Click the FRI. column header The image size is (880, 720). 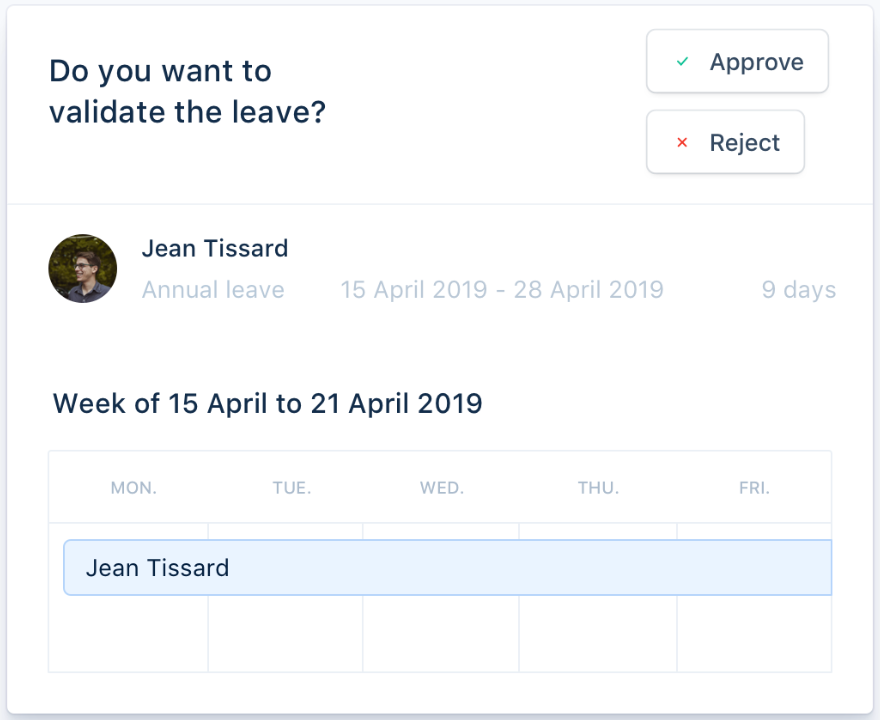[754, 488]
